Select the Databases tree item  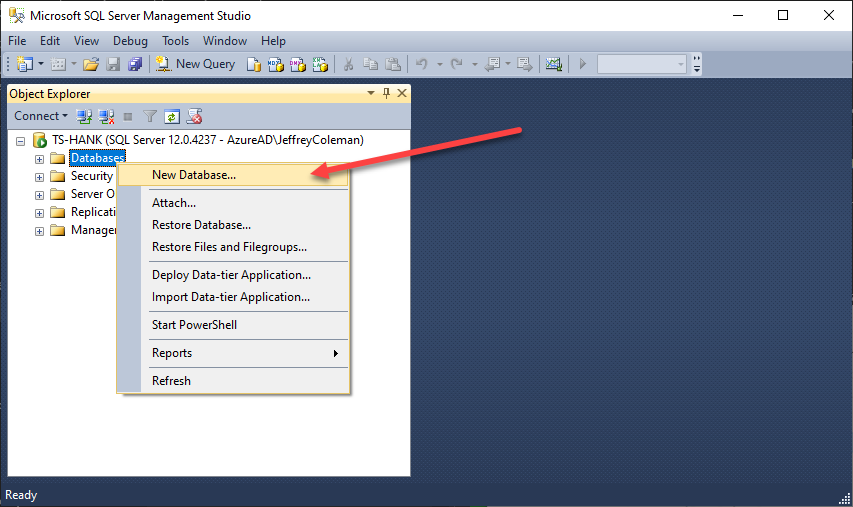point(97,158)
